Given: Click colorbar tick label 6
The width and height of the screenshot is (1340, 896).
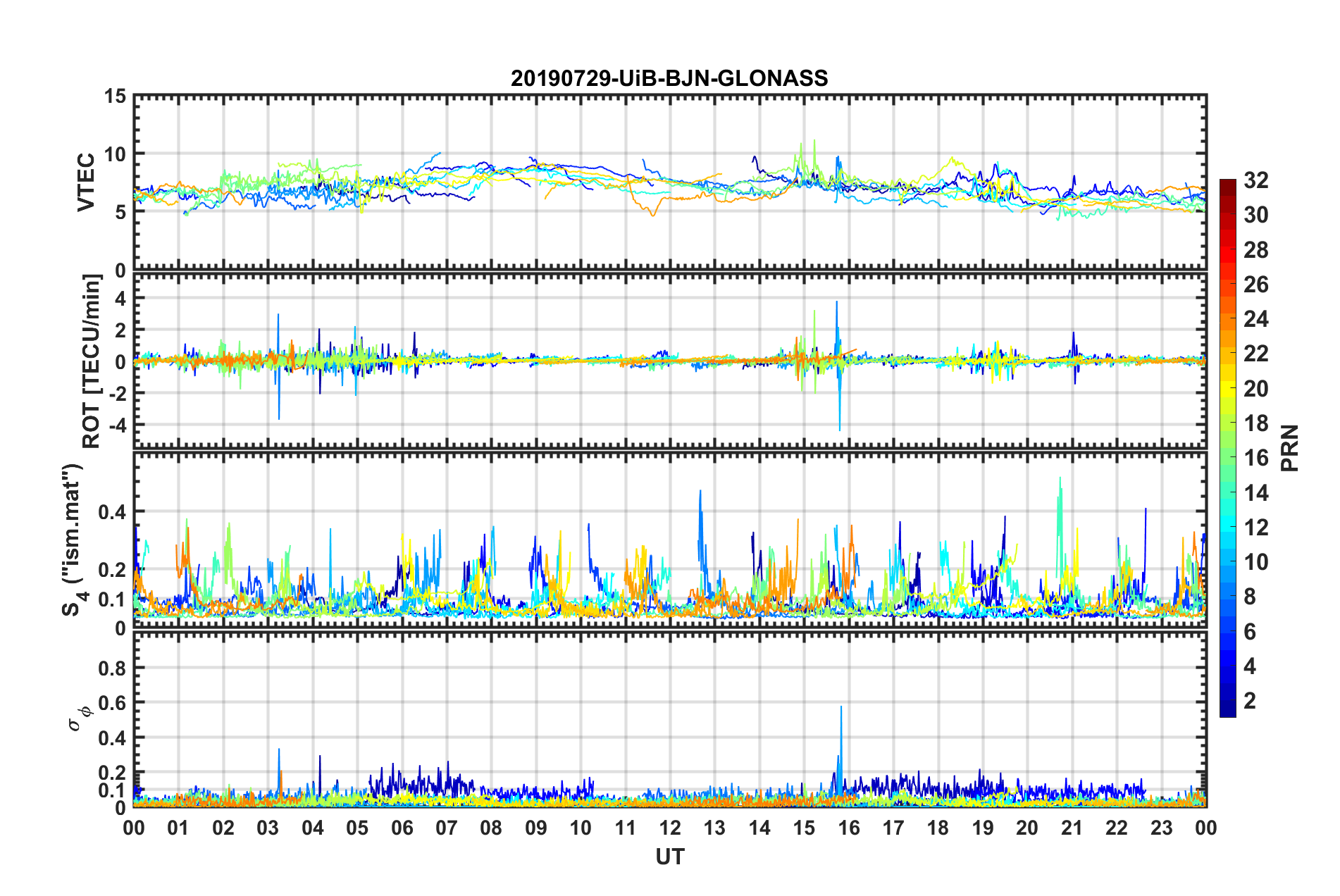Looking at the screenshot, I should (1250, 632).
